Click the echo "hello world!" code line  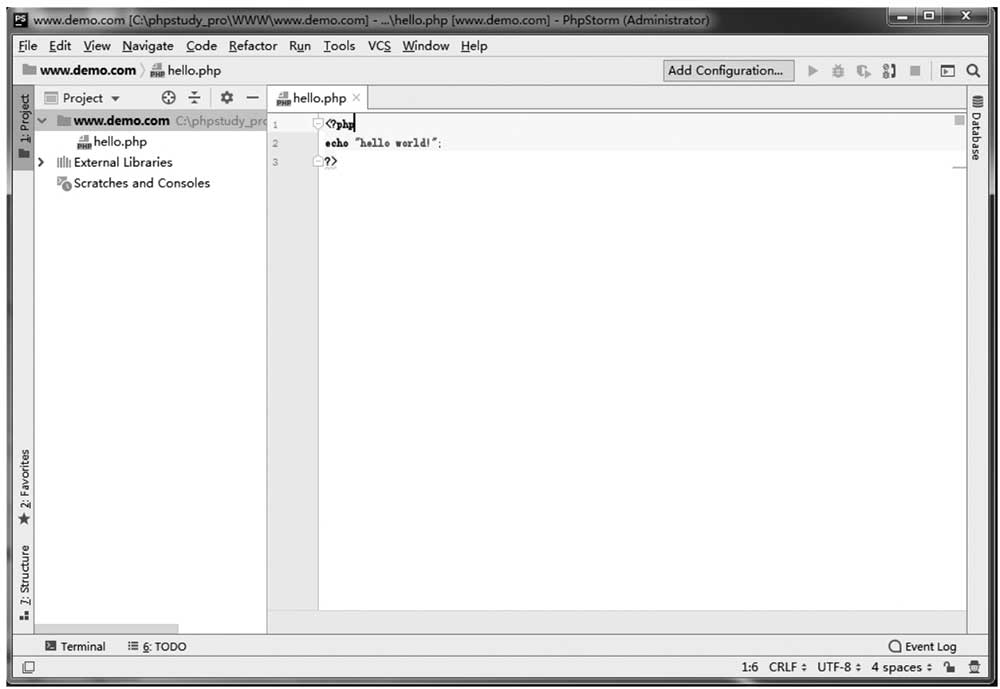click(383, 143)
